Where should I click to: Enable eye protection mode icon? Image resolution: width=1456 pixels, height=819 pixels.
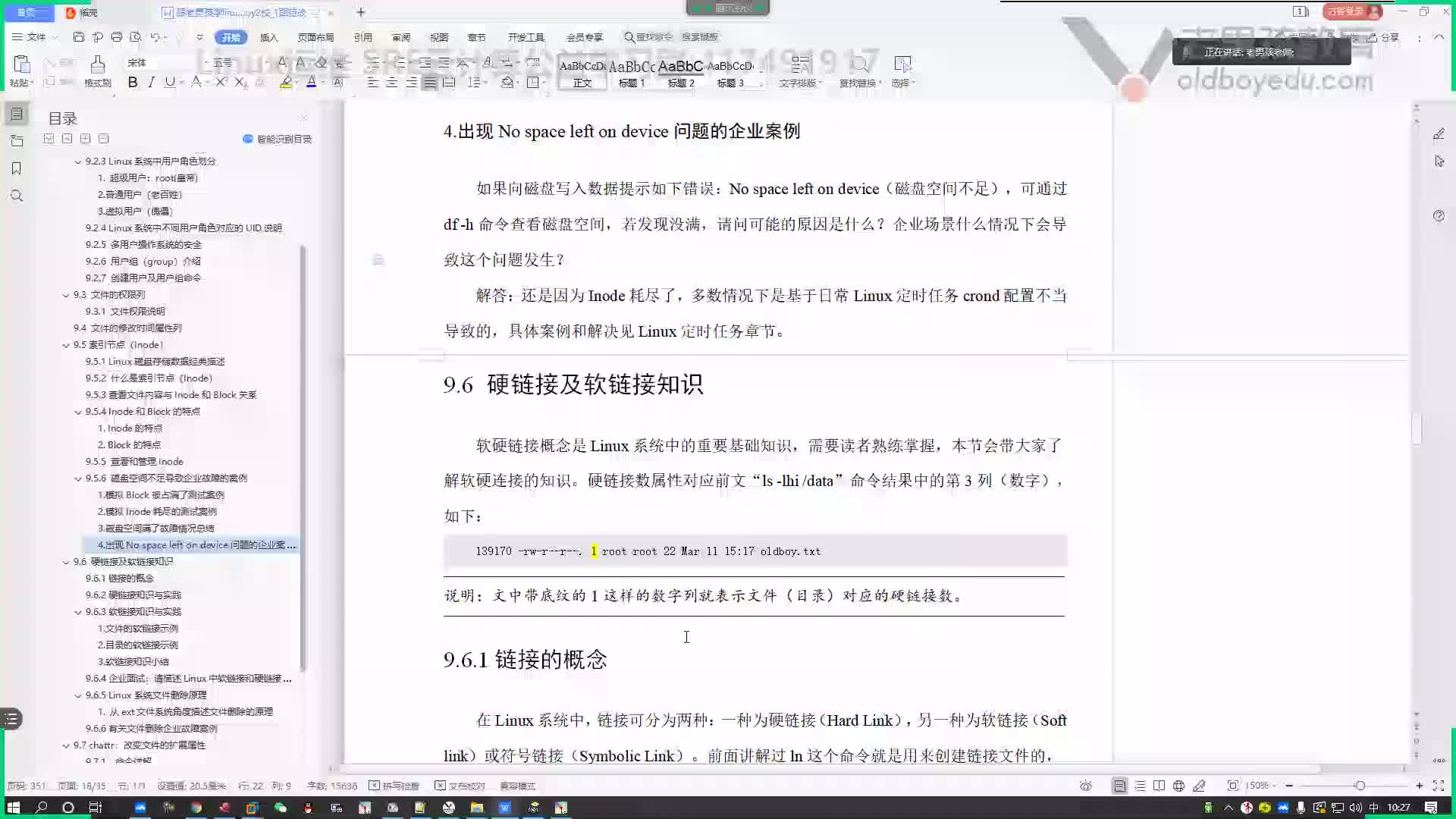(x=1085, y=786)
